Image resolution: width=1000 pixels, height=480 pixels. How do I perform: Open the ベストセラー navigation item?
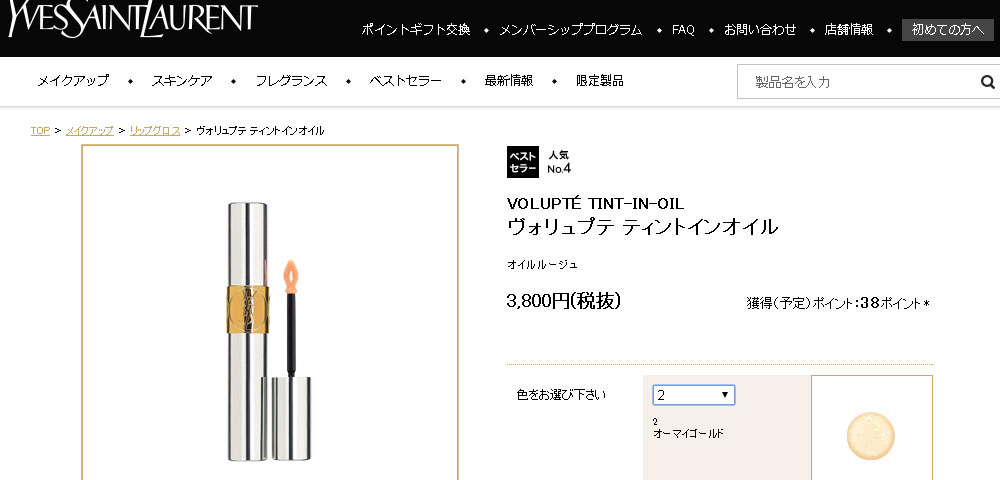[405, 81]
